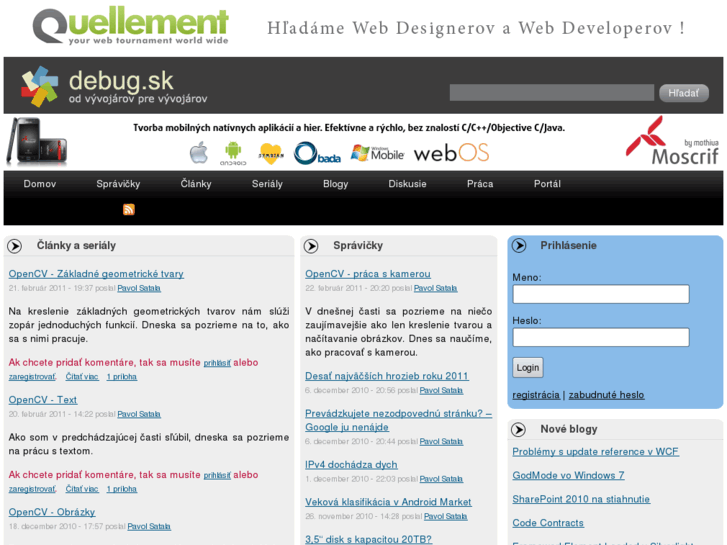Image resolution: width=727 pixels, height=545 pixels.
Task: Open article OpenCV - Obrázky
Action: tap(52, 512)
